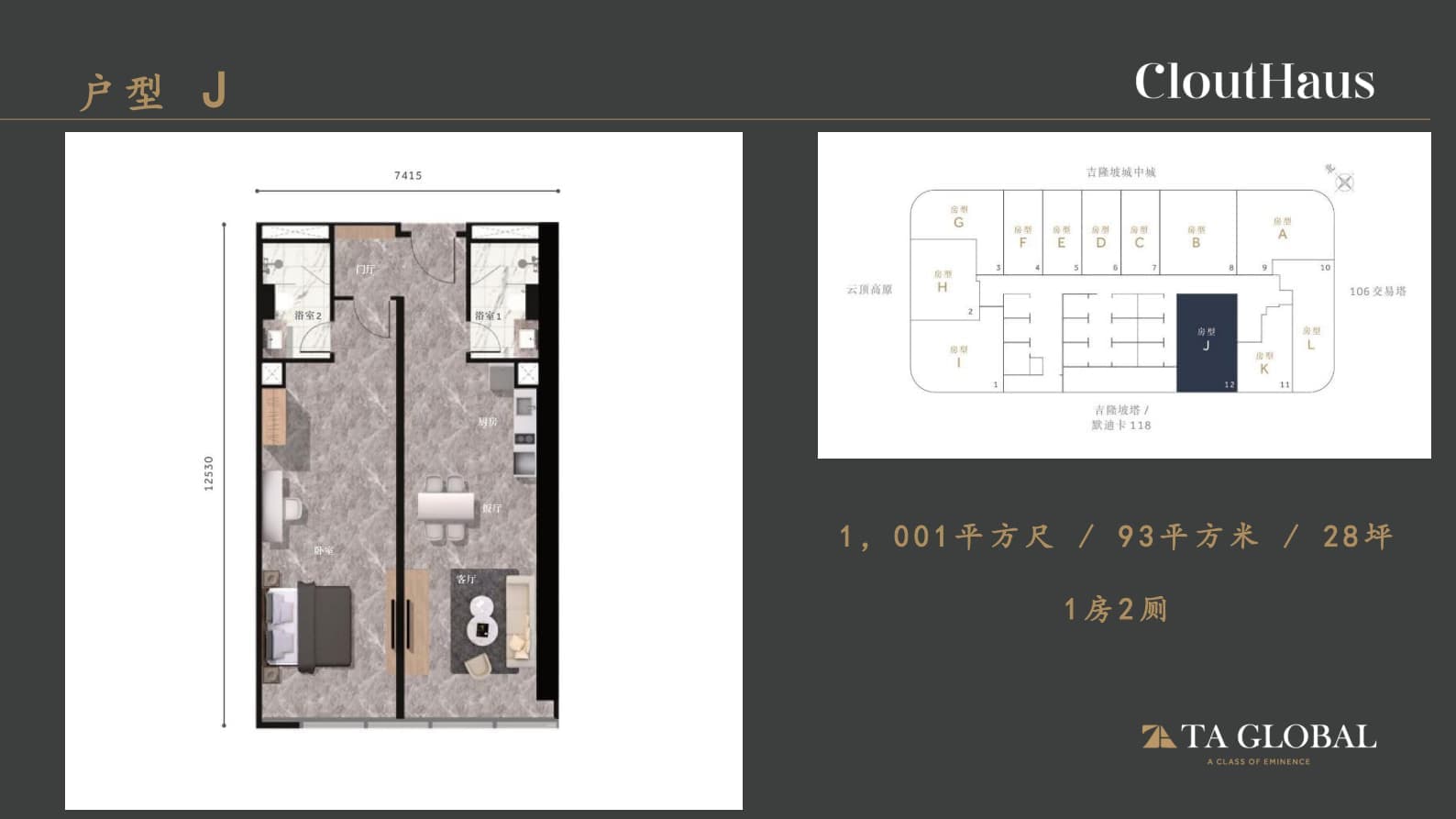Click unit type E in key plan
The width and height of the screenshot is (1456, 819).
[1062, 238]
